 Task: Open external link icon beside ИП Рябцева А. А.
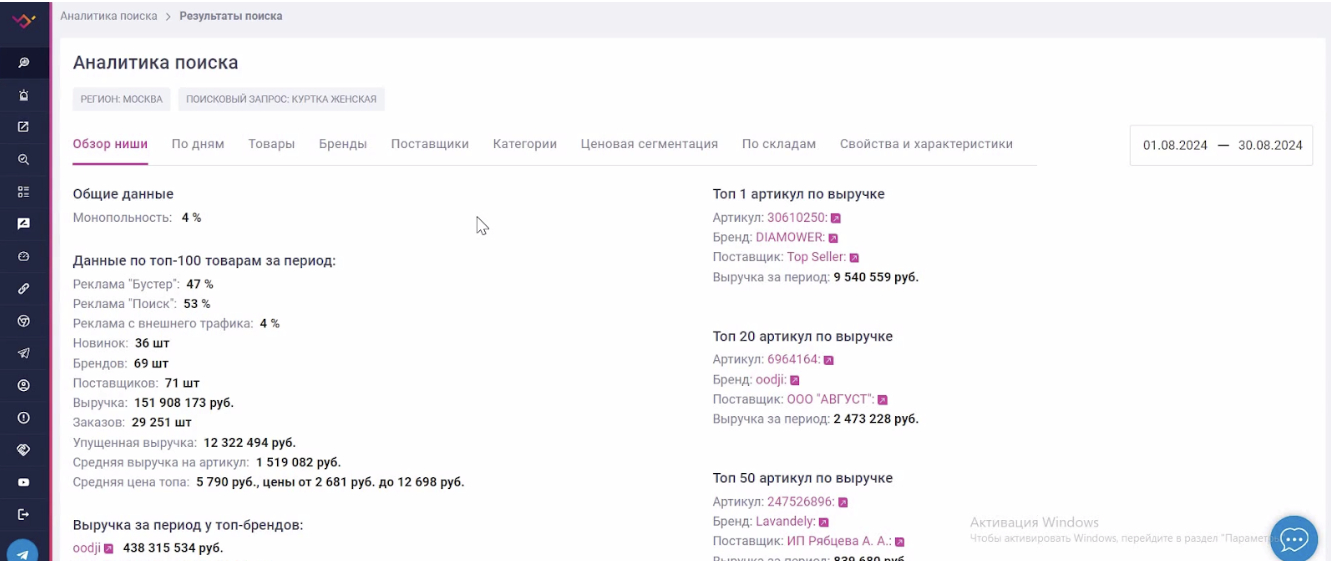[899, 542]
